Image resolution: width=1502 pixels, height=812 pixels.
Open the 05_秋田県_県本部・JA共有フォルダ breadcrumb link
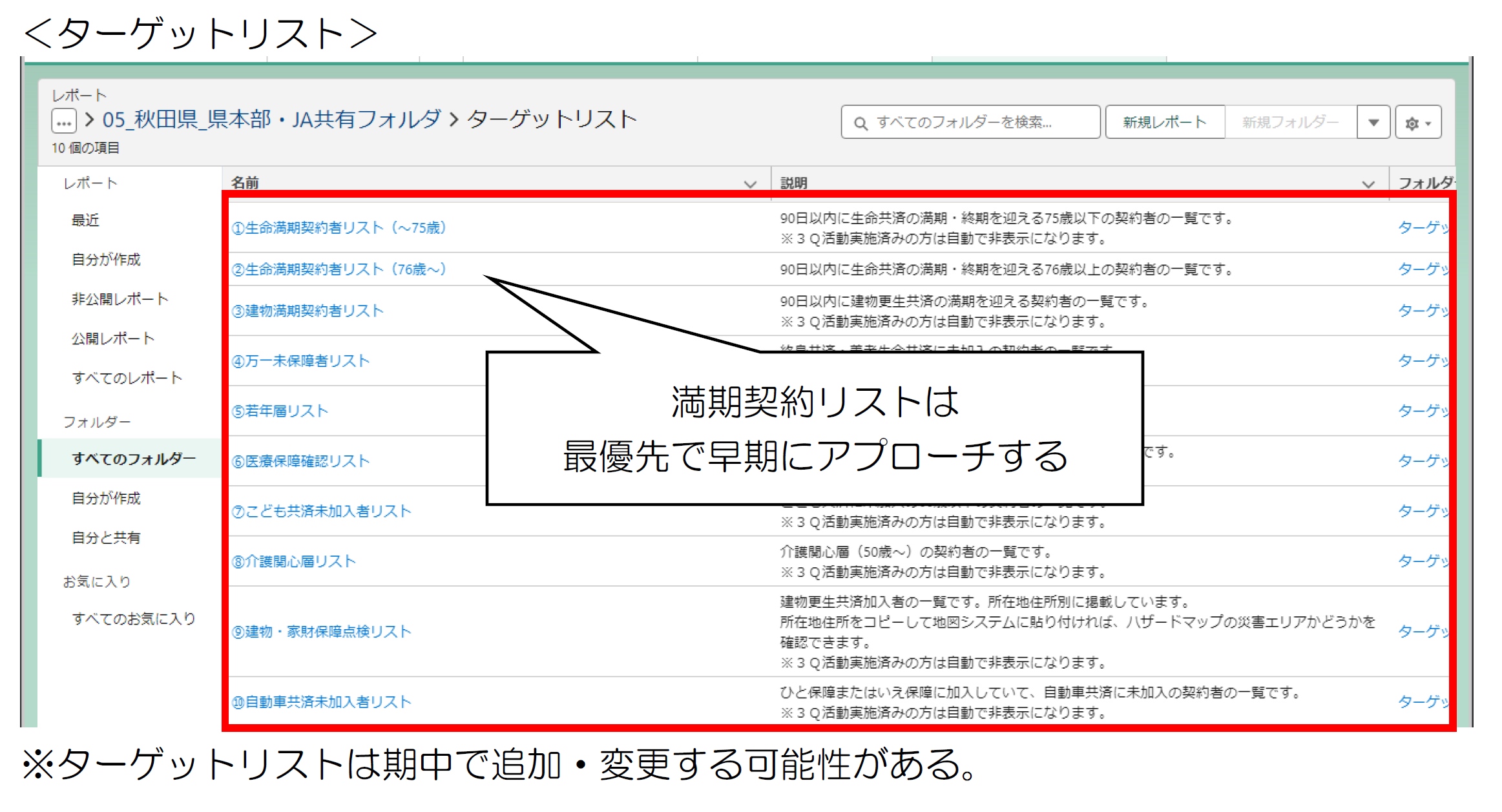coord(271,120)
